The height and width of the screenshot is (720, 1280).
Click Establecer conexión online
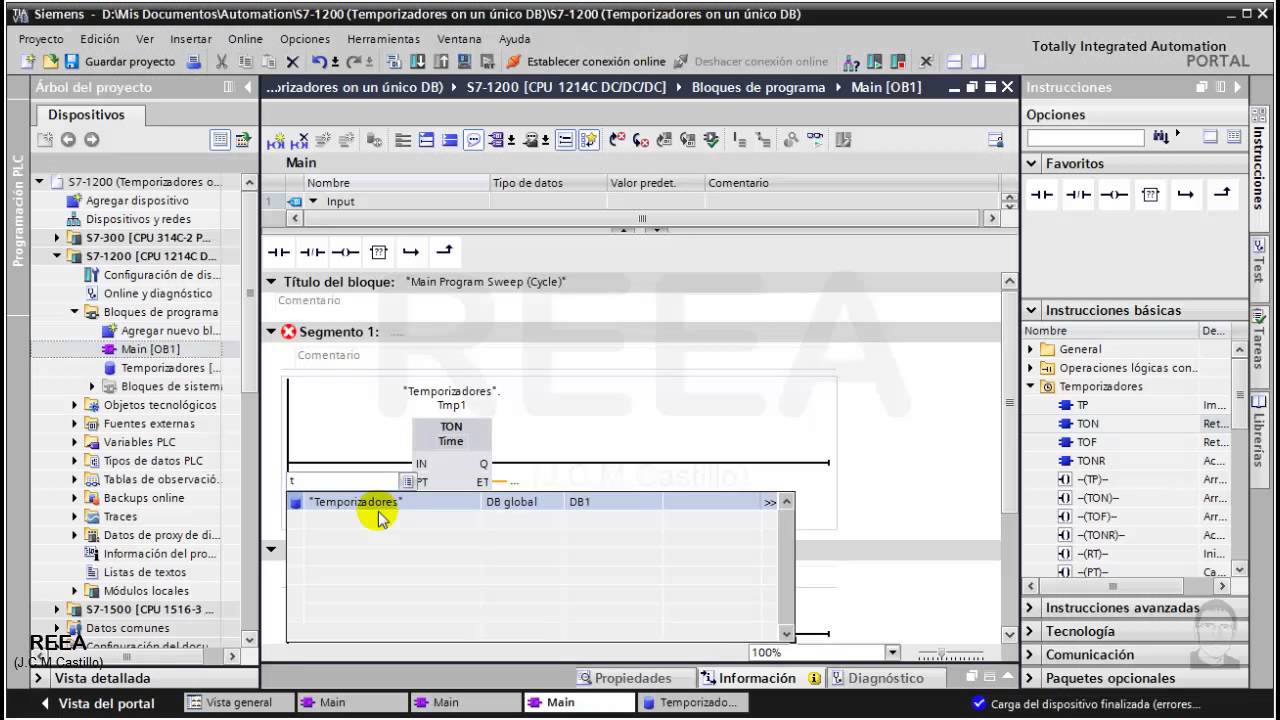[x=586, y=62]
